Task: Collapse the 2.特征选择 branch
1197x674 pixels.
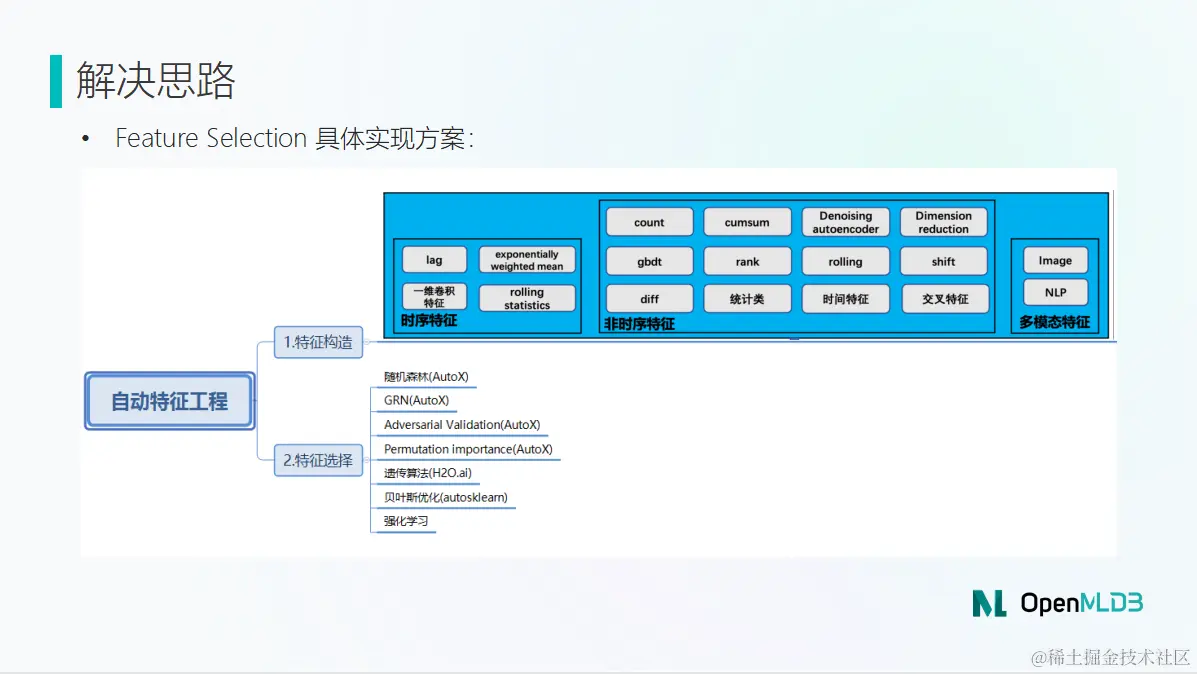Action: point(318,460)
